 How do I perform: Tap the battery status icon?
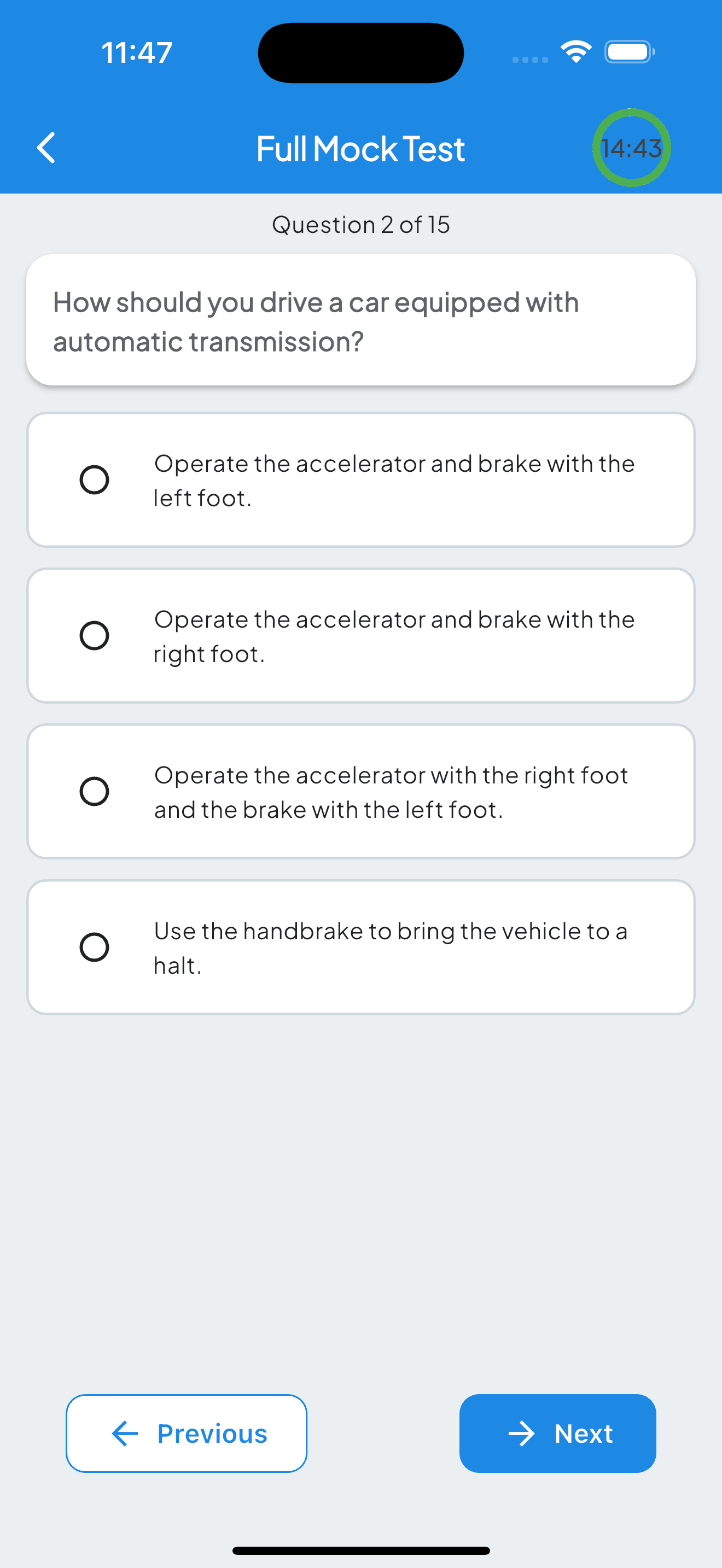click(629, 52)
